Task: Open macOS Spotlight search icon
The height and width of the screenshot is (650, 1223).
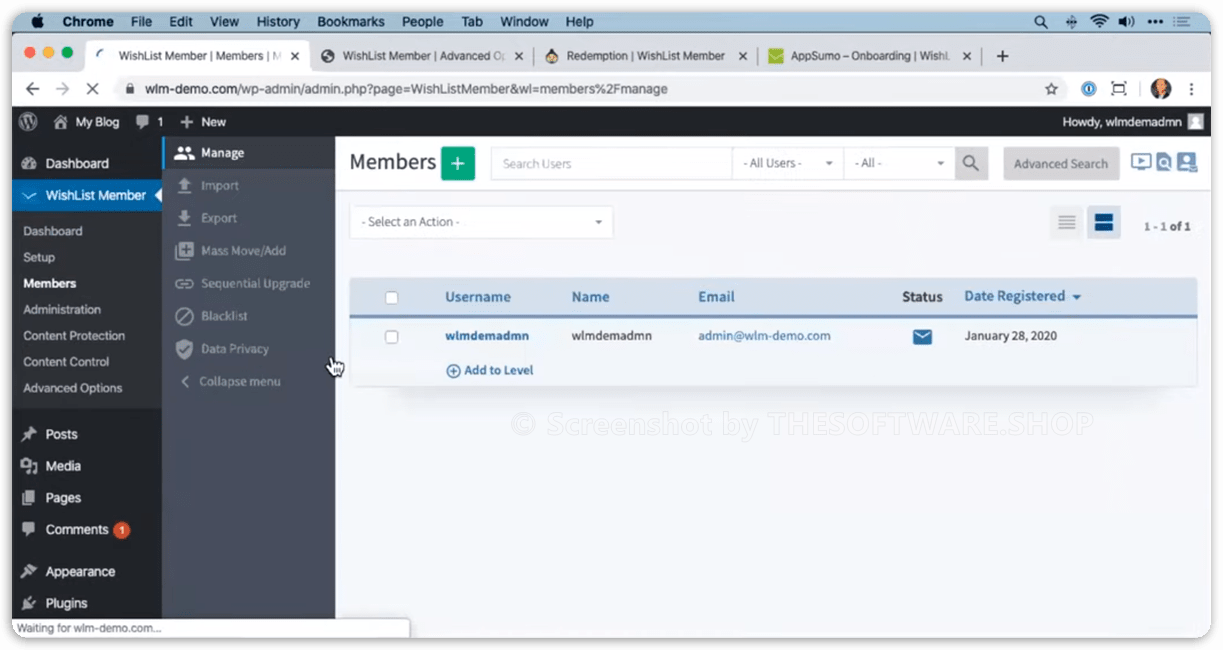Action: pos(1041,22)
